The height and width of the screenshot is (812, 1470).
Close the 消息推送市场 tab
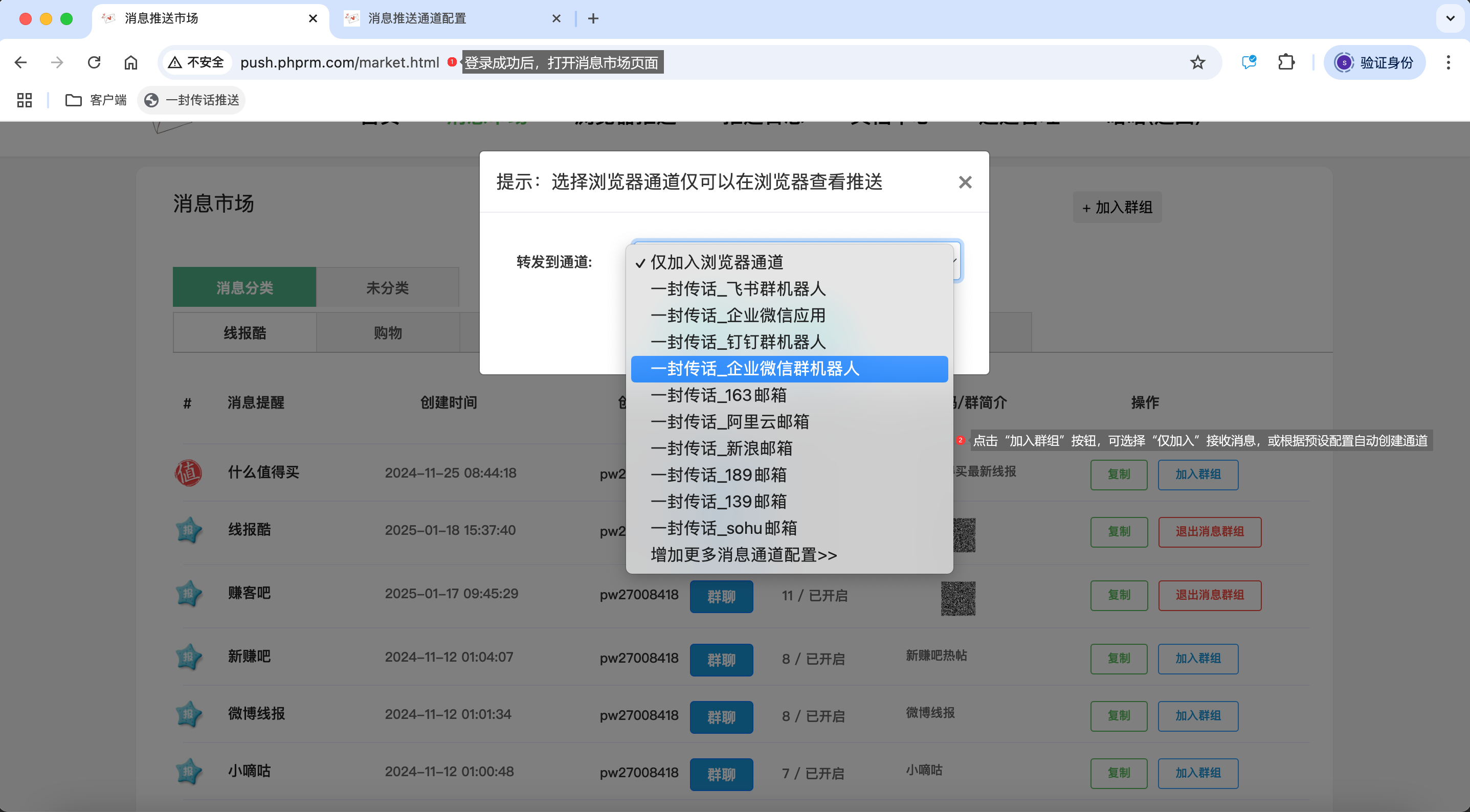pyautogui.click(x=313, y=19)
